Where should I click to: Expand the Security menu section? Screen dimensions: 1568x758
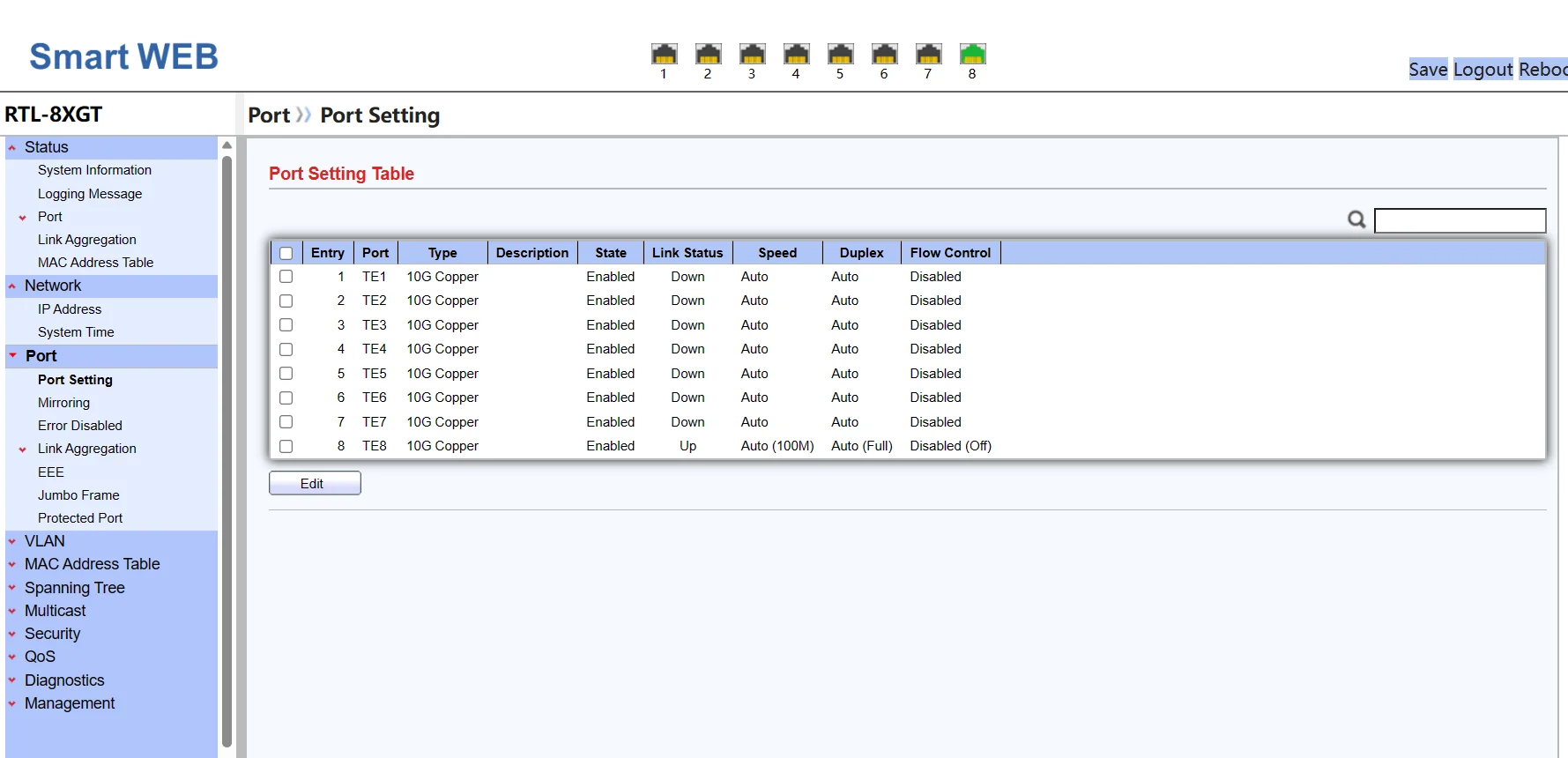[x=52, y=634]
